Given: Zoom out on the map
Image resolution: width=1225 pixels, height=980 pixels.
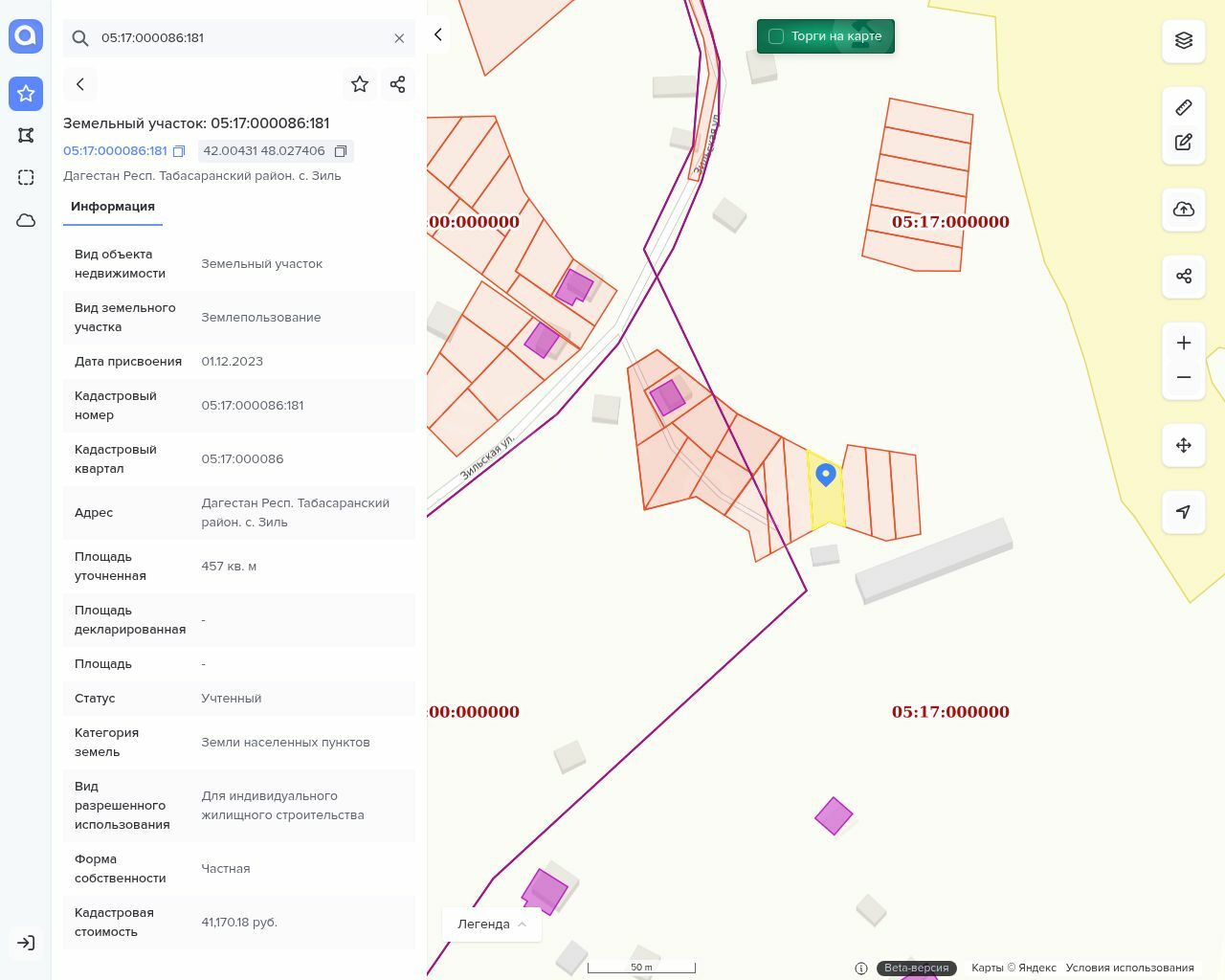Looking at the screenshot, I should 1183,377.
